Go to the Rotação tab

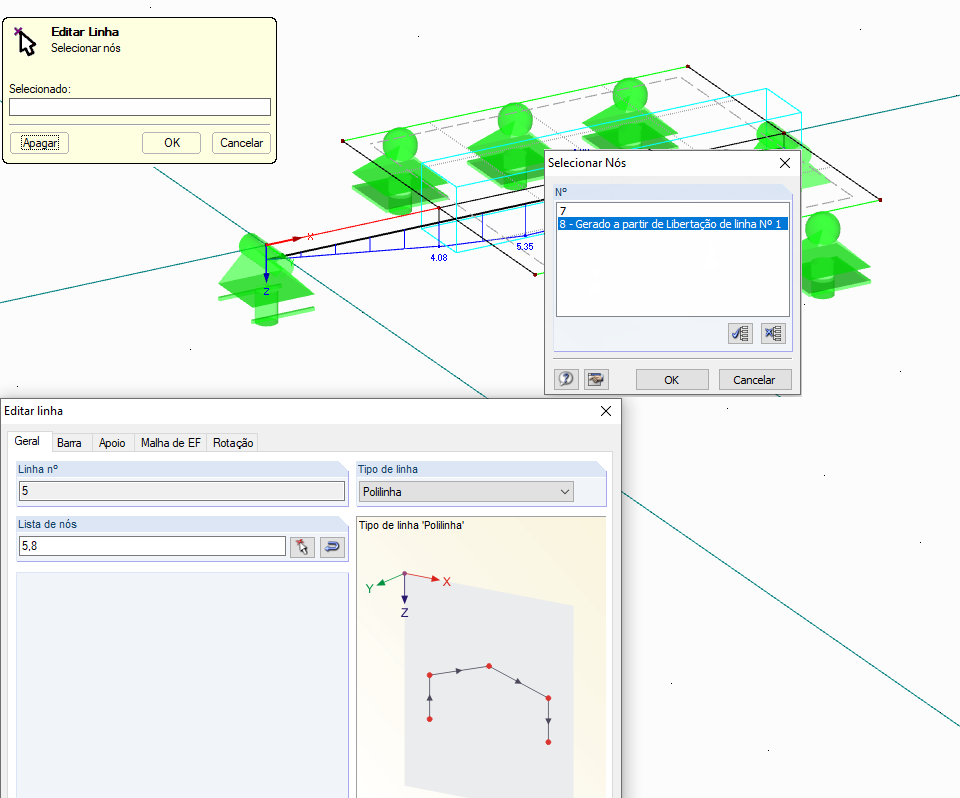233,443
